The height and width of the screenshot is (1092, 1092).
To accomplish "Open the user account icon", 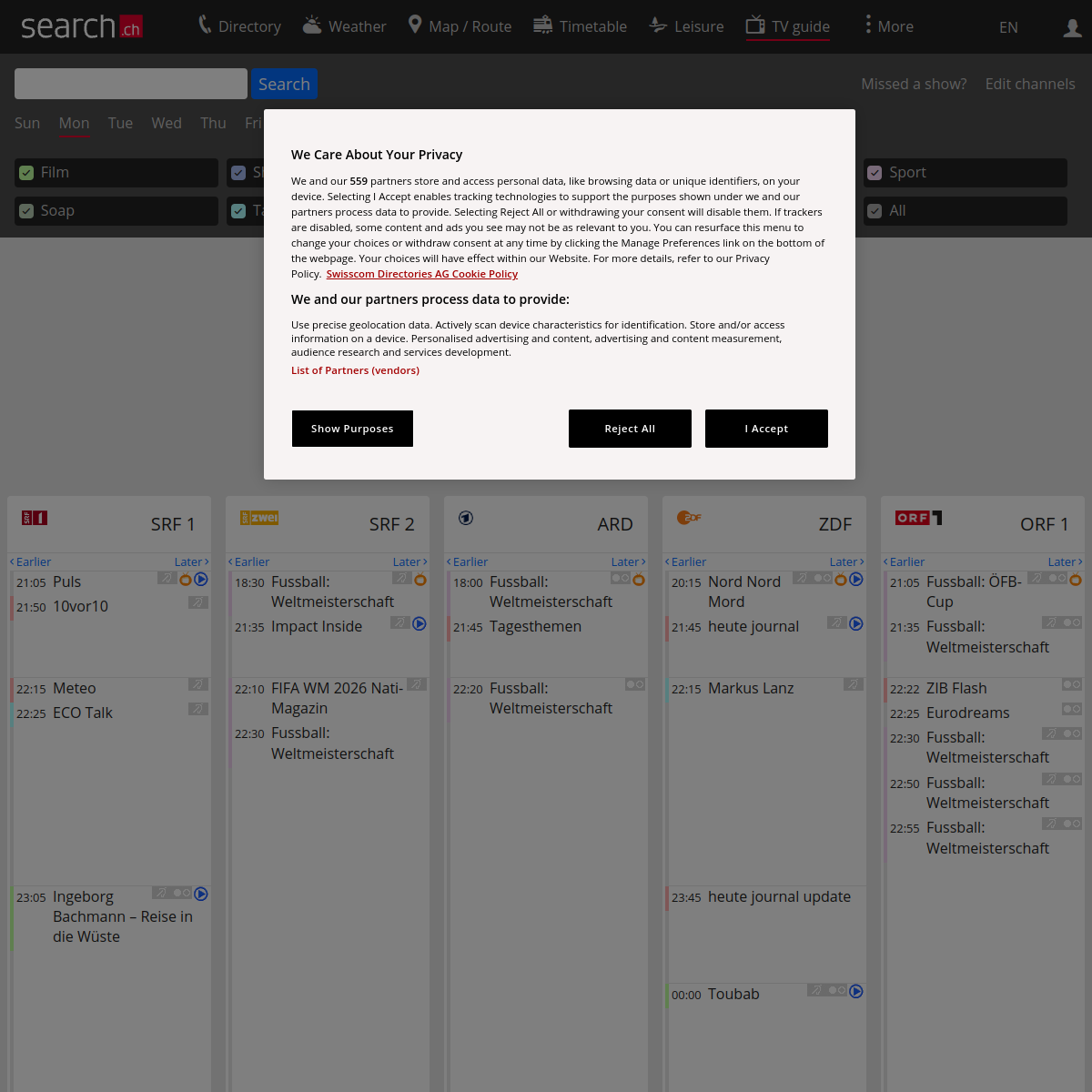I will tap(1072, 28).
